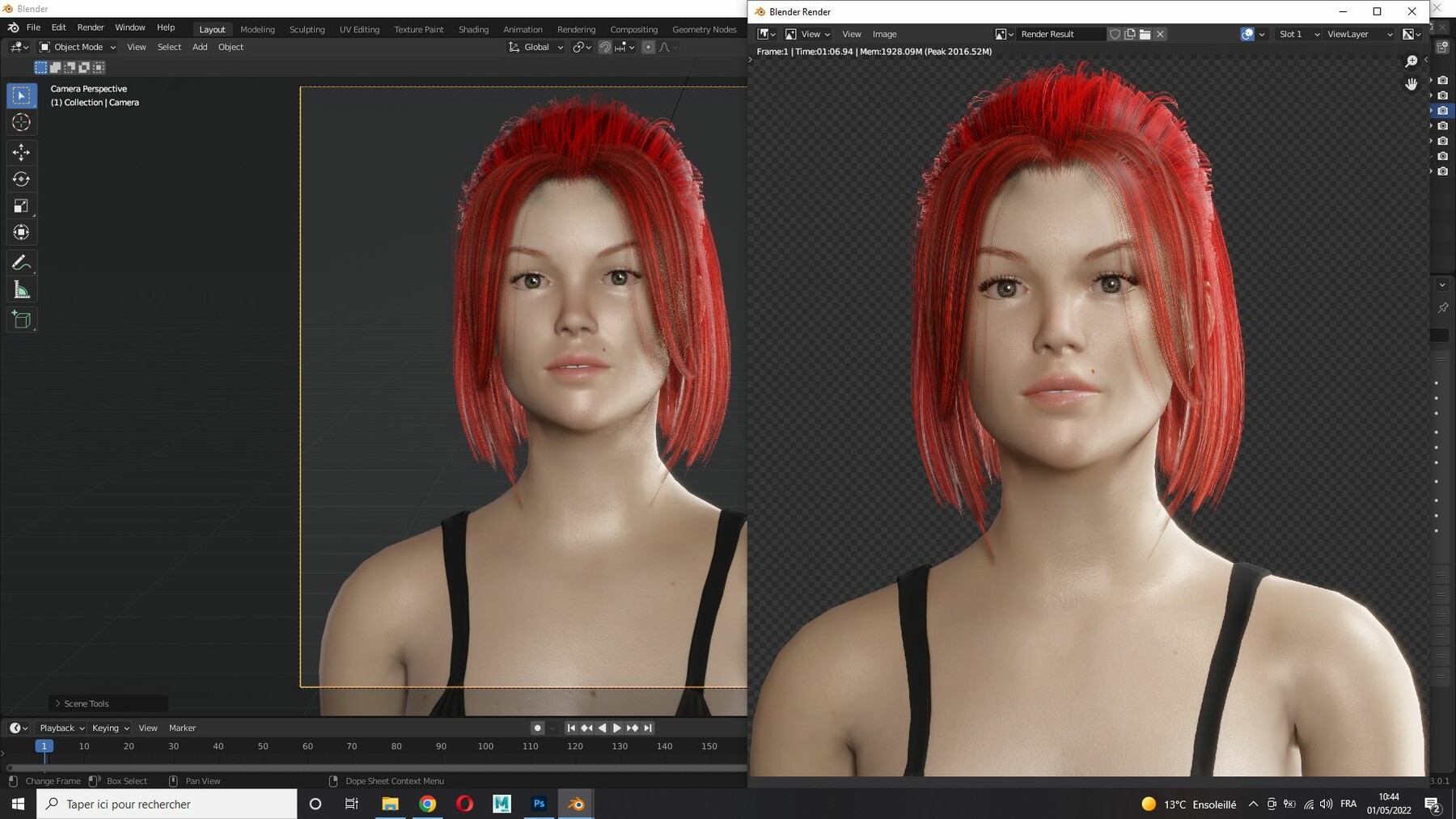1456x819 pixels.
Task: Toggle proportional editing in viewport header
Action: point(648,47)
